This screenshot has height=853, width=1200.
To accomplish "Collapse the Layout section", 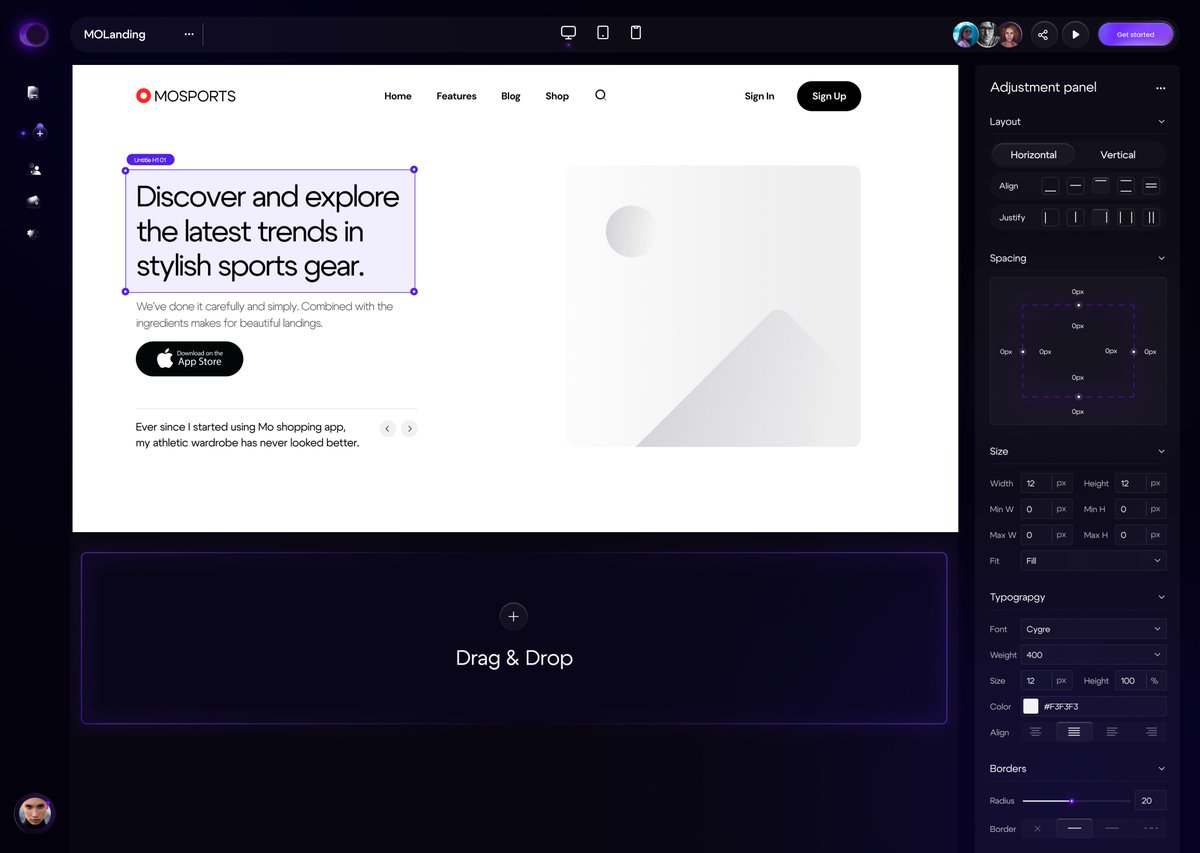I will pos(1161,122).
